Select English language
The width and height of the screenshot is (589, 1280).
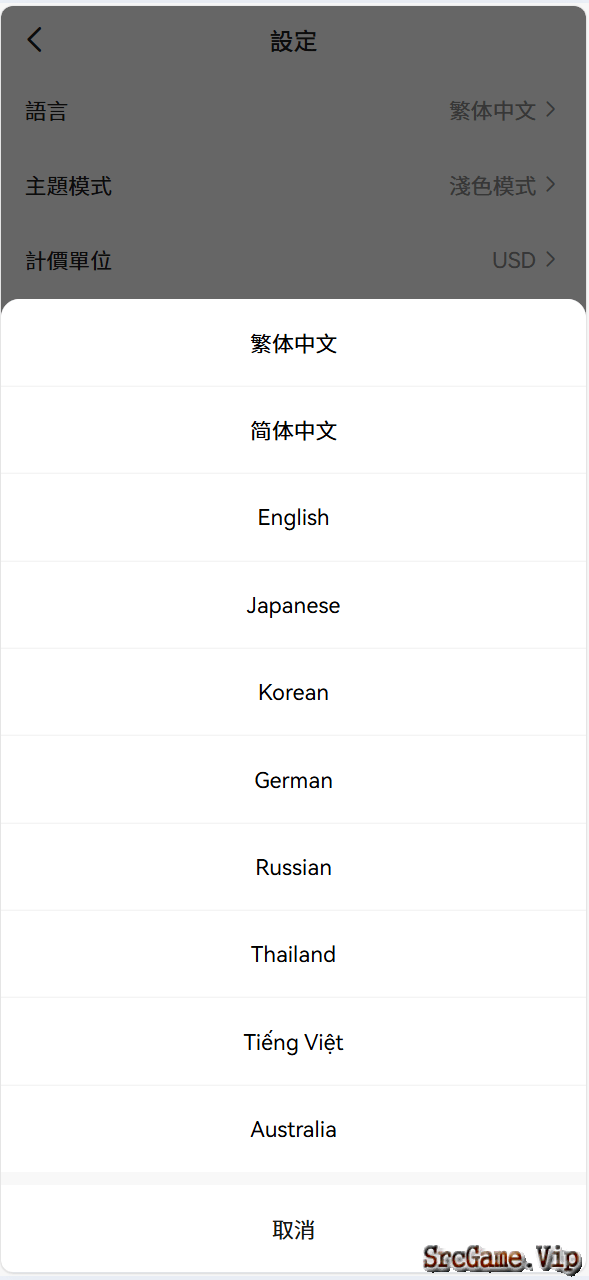(293, 517)
